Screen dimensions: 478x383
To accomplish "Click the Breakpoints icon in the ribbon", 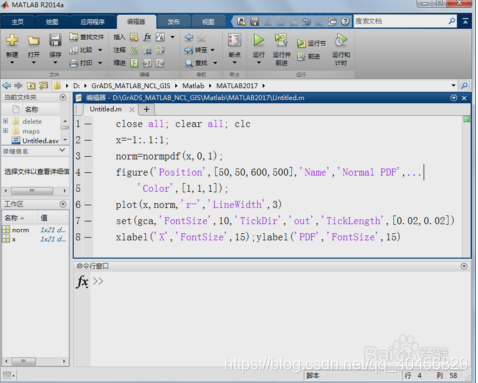I will point(234,40).
